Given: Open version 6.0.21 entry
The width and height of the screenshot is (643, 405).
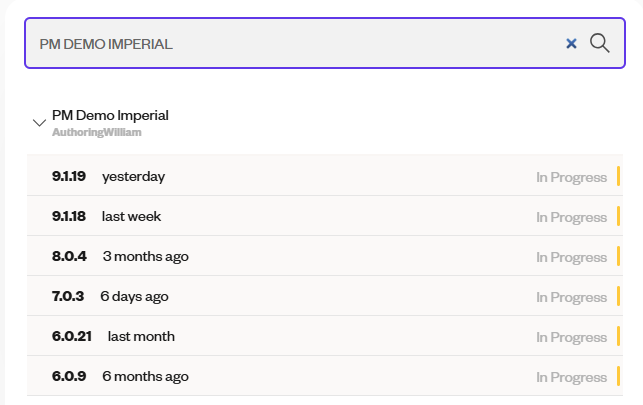Looking at the screenshot, I should click(72, 337).
